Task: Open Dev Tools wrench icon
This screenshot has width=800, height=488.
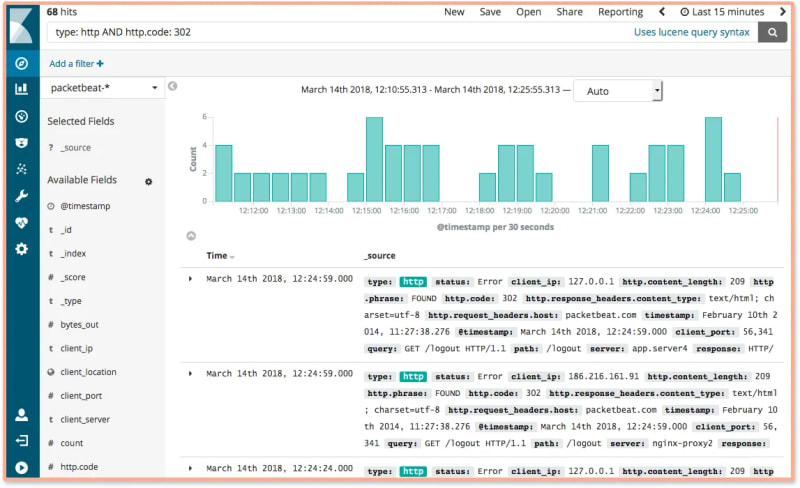Action: [x=21, y=196]
